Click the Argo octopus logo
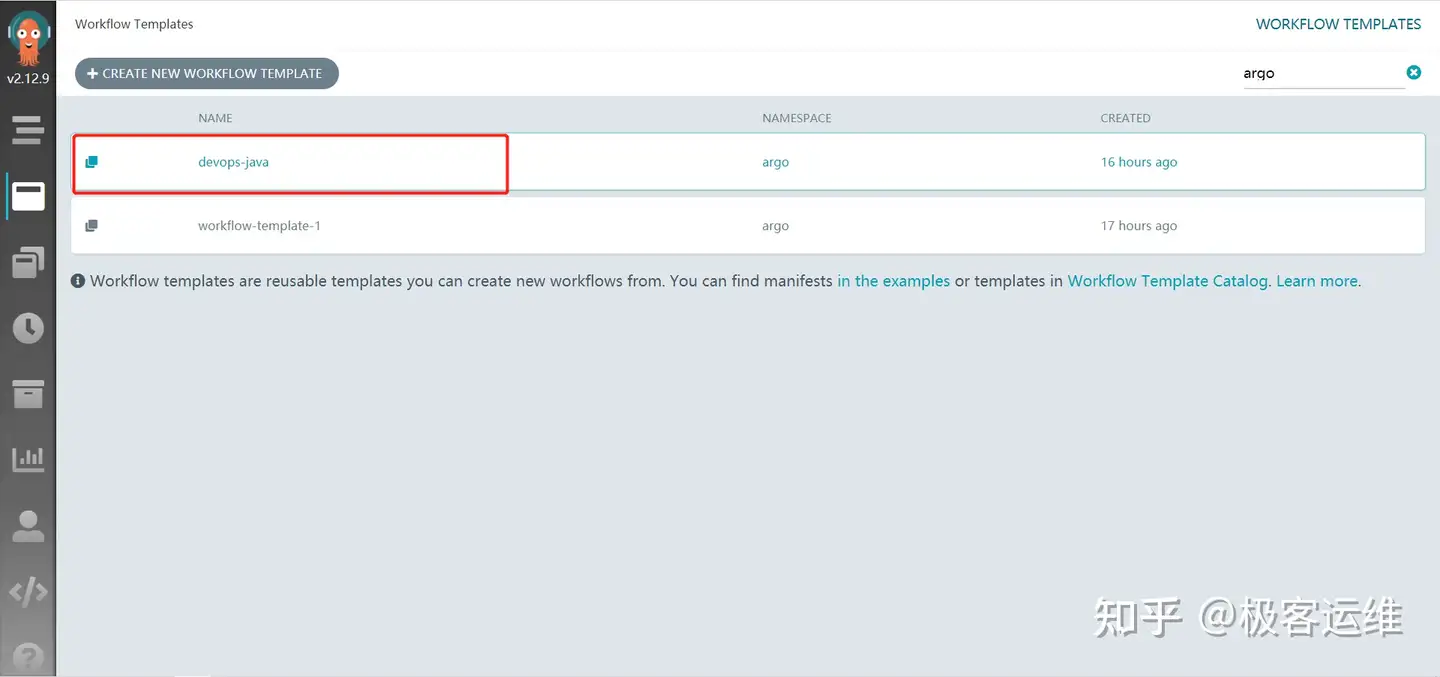Viewport: 1440px width, 677px height. [x=28, y=38]
